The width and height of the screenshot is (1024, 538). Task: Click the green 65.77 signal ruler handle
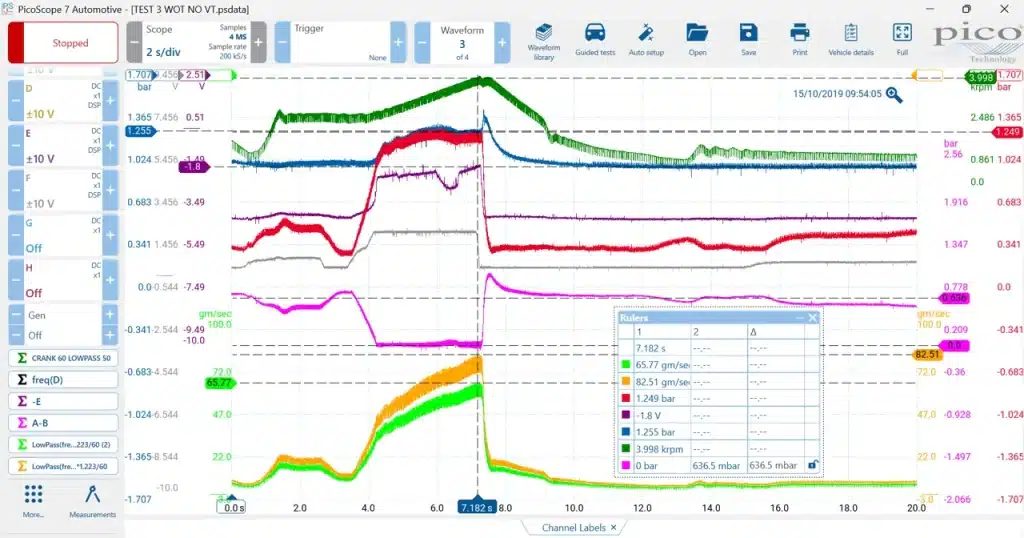219,383
